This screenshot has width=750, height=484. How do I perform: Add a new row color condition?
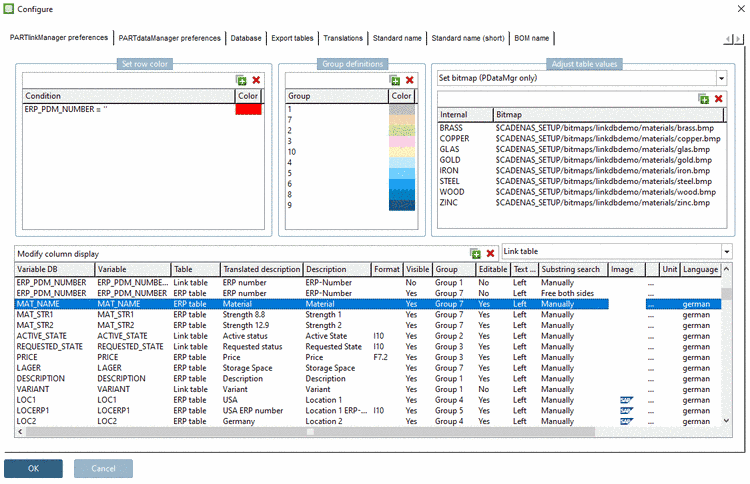[241, 80]
